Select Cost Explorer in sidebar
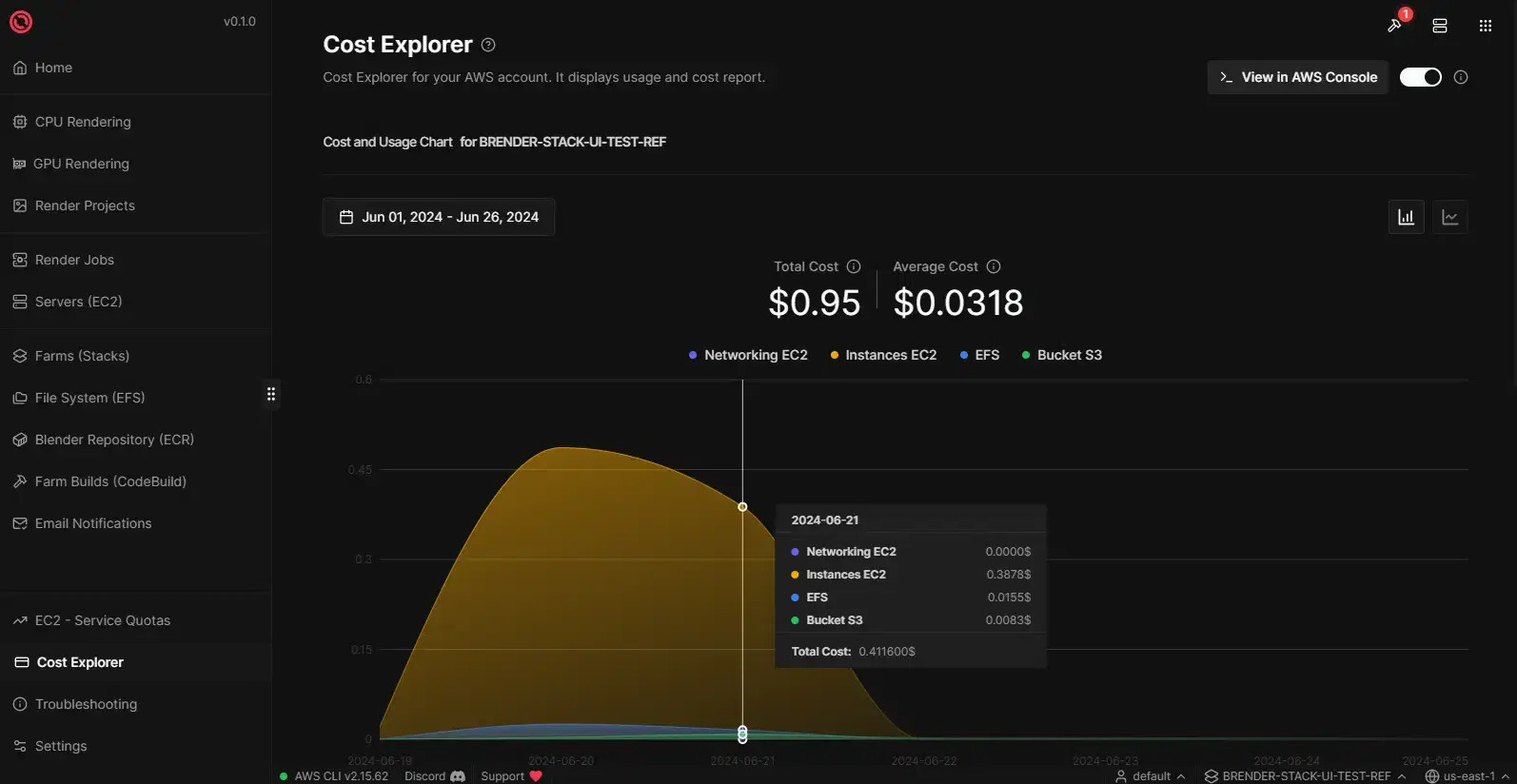 [135, 662]
